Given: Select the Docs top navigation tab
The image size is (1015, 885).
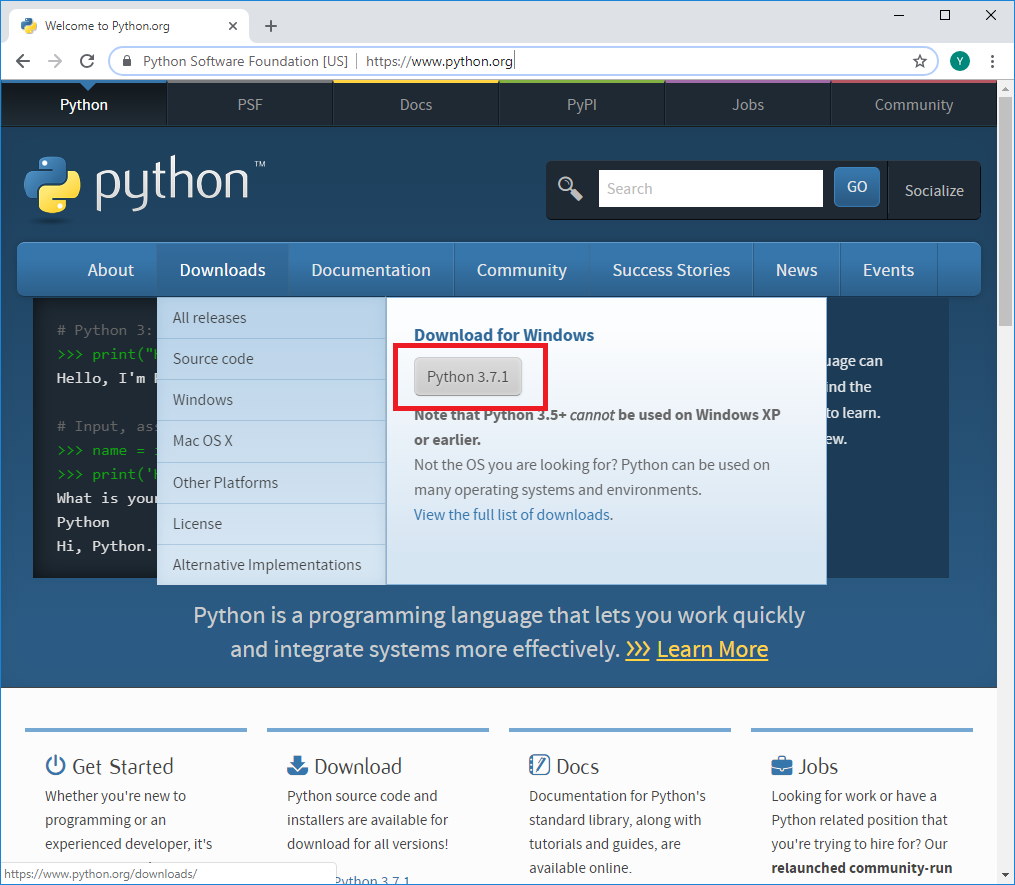Looking at the screenshot, I should [416, 105].
